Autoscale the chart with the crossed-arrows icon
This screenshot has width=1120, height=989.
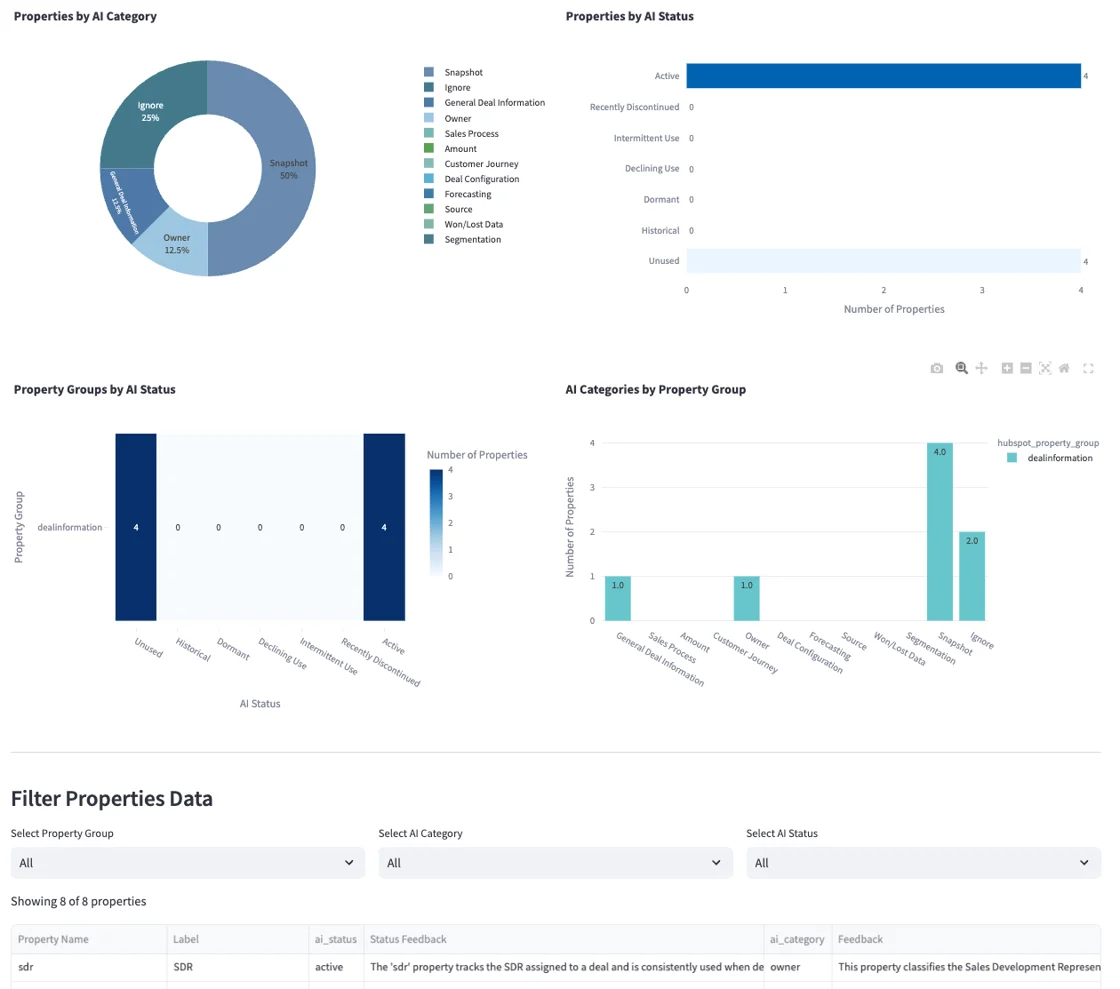[x=1045, y=368]
